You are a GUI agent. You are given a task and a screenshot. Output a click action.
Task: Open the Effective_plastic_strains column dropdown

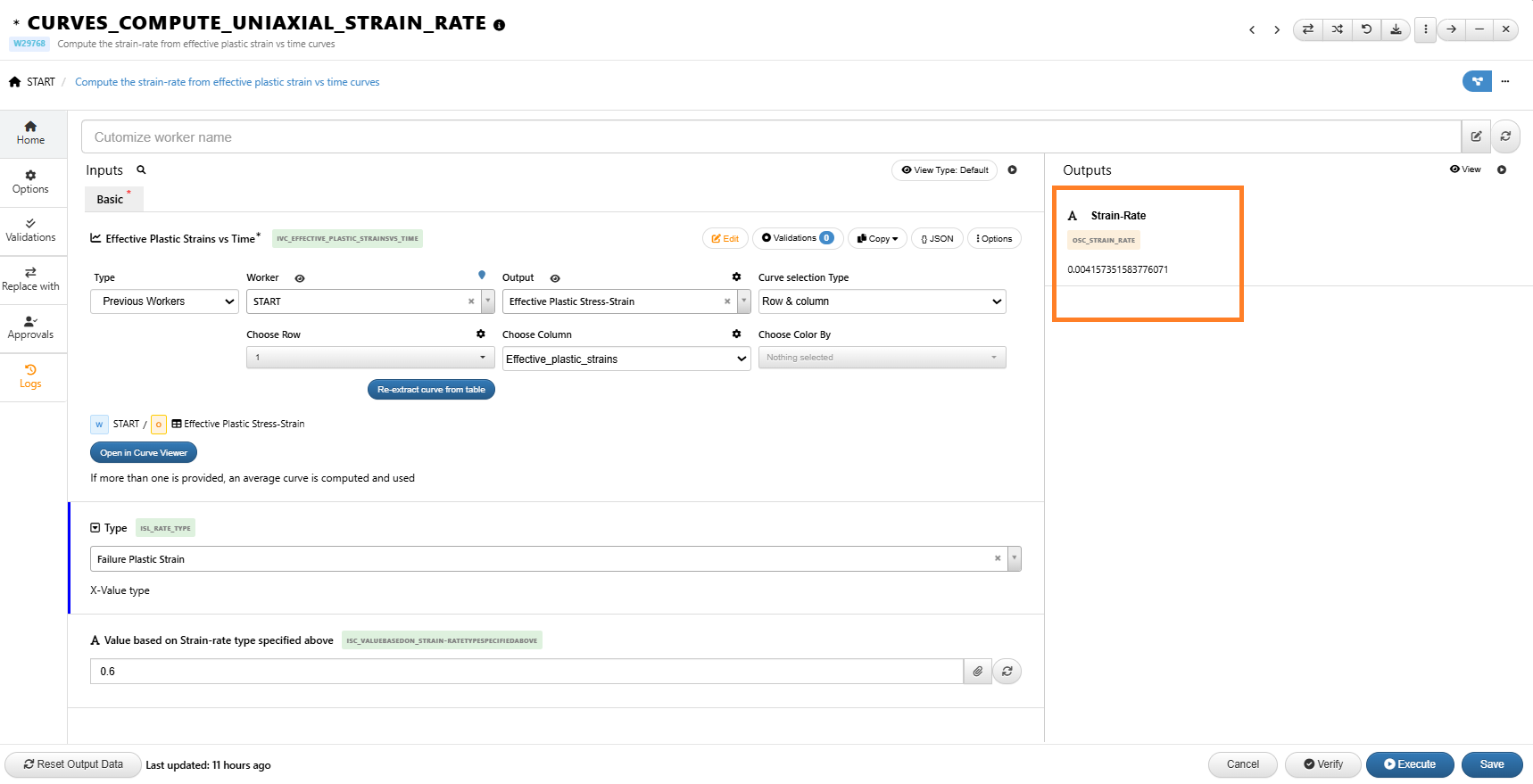pos(626,359)
